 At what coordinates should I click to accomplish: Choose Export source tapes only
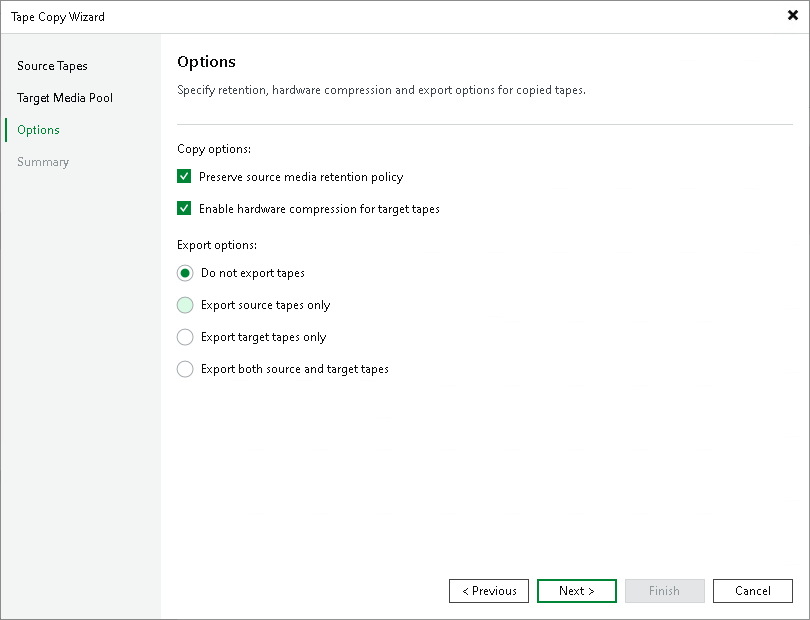(x=185, y=305)
